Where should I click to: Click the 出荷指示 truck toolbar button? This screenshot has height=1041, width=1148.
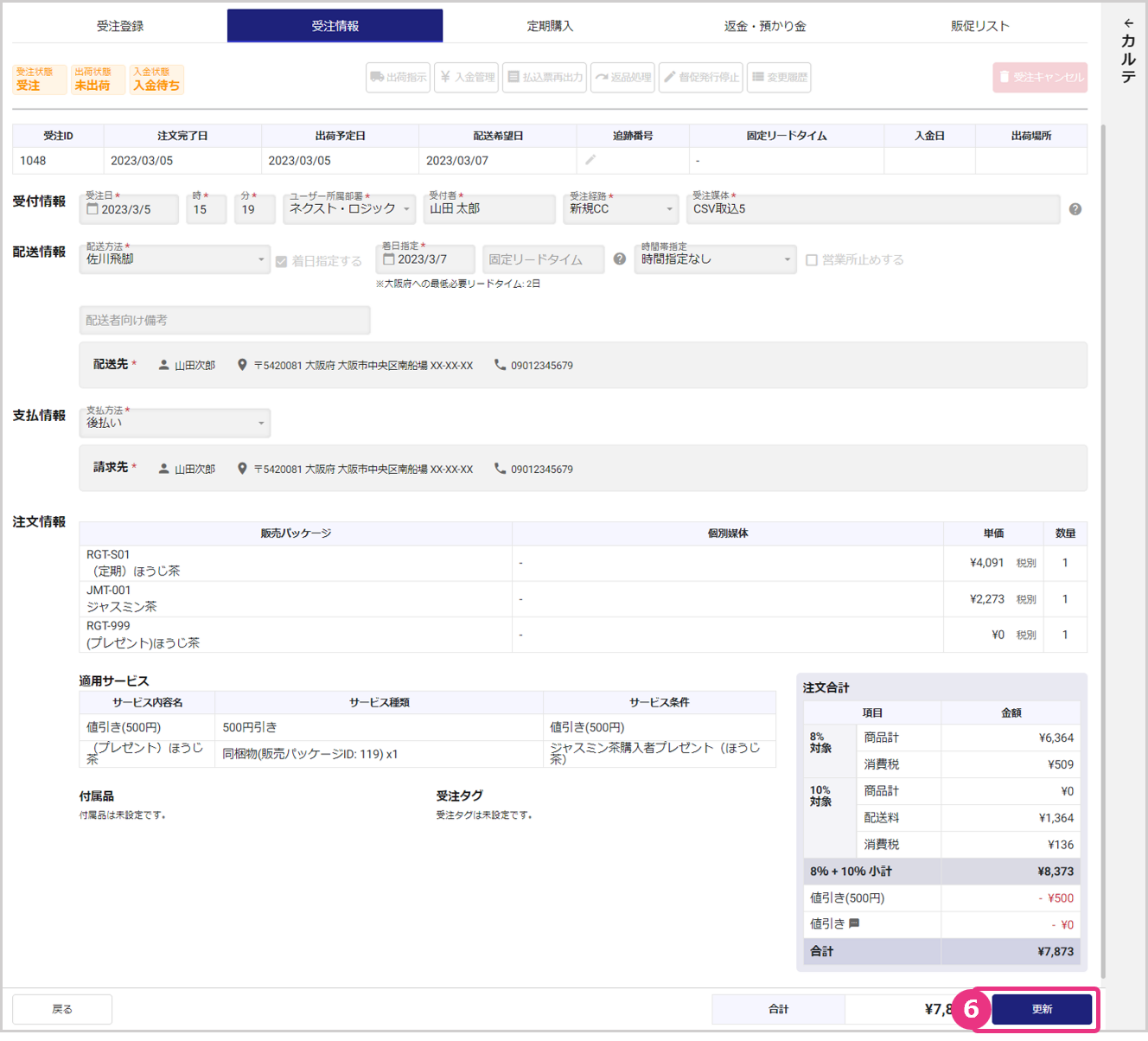[398, 78]
